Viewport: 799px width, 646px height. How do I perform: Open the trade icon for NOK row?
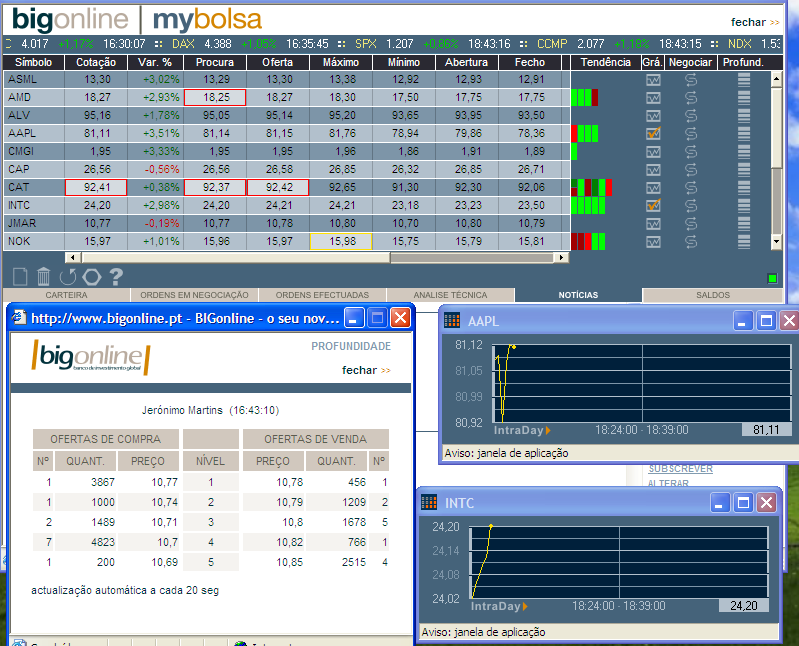click(x=691, y=241)
